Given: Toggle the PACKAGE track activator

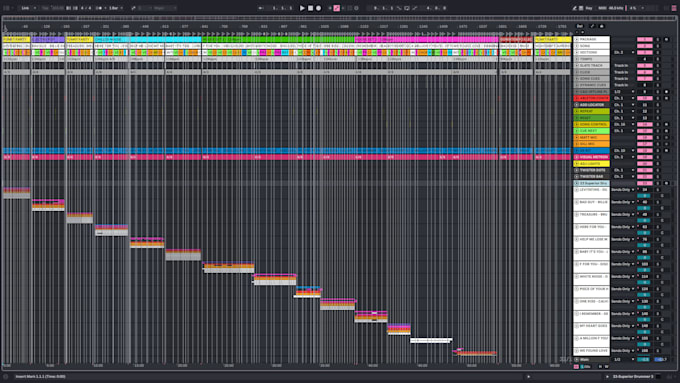Looking at the screenshot, I should pyautogui.click(x=645, y=39).
